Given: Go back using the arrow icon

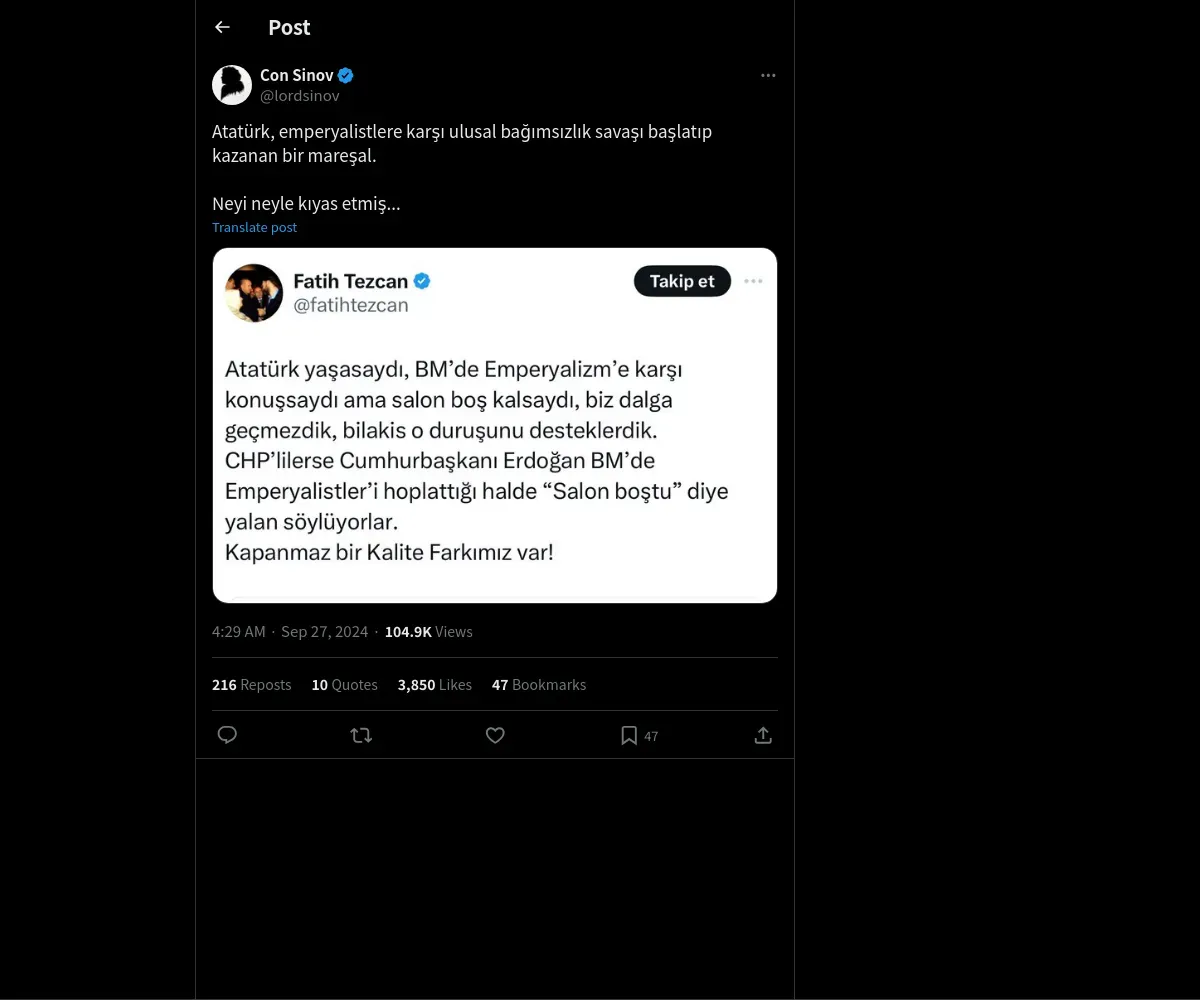Looking at the screenshot, I should (222, 27).
